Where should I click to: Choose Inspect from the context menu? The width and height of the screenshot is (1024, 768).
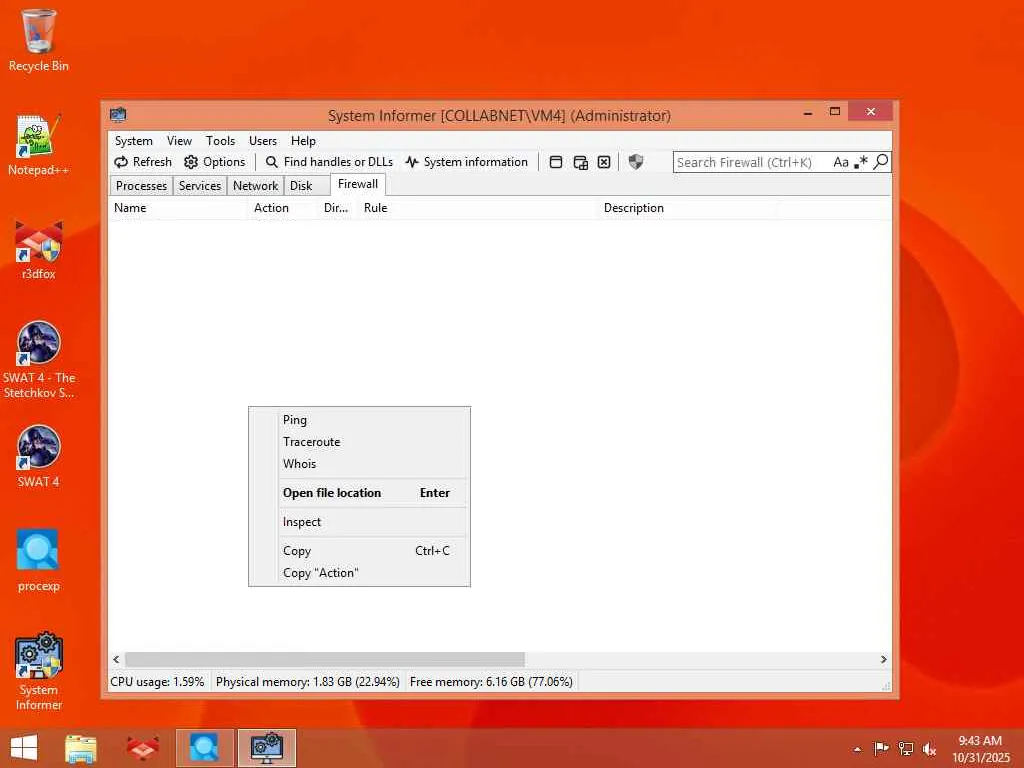point(359,522)
